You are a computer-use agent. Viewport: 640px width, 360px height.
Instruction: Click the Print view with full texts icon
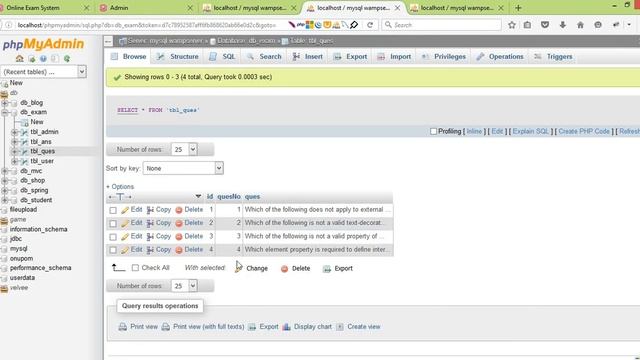(166, 327)
